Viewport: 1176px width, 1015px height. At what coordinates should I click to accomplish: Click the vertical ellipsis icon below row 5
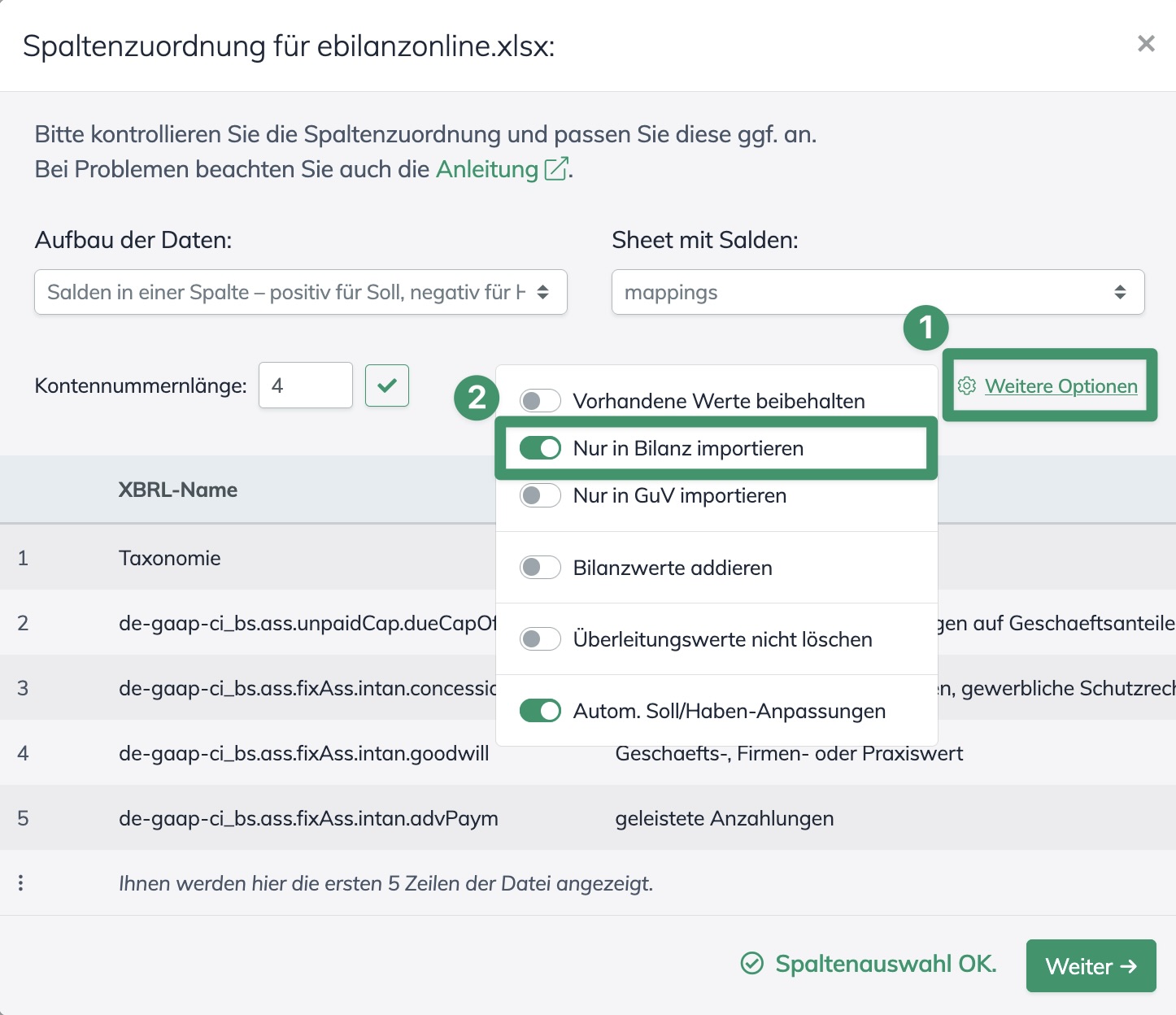[x=21, y=882]
